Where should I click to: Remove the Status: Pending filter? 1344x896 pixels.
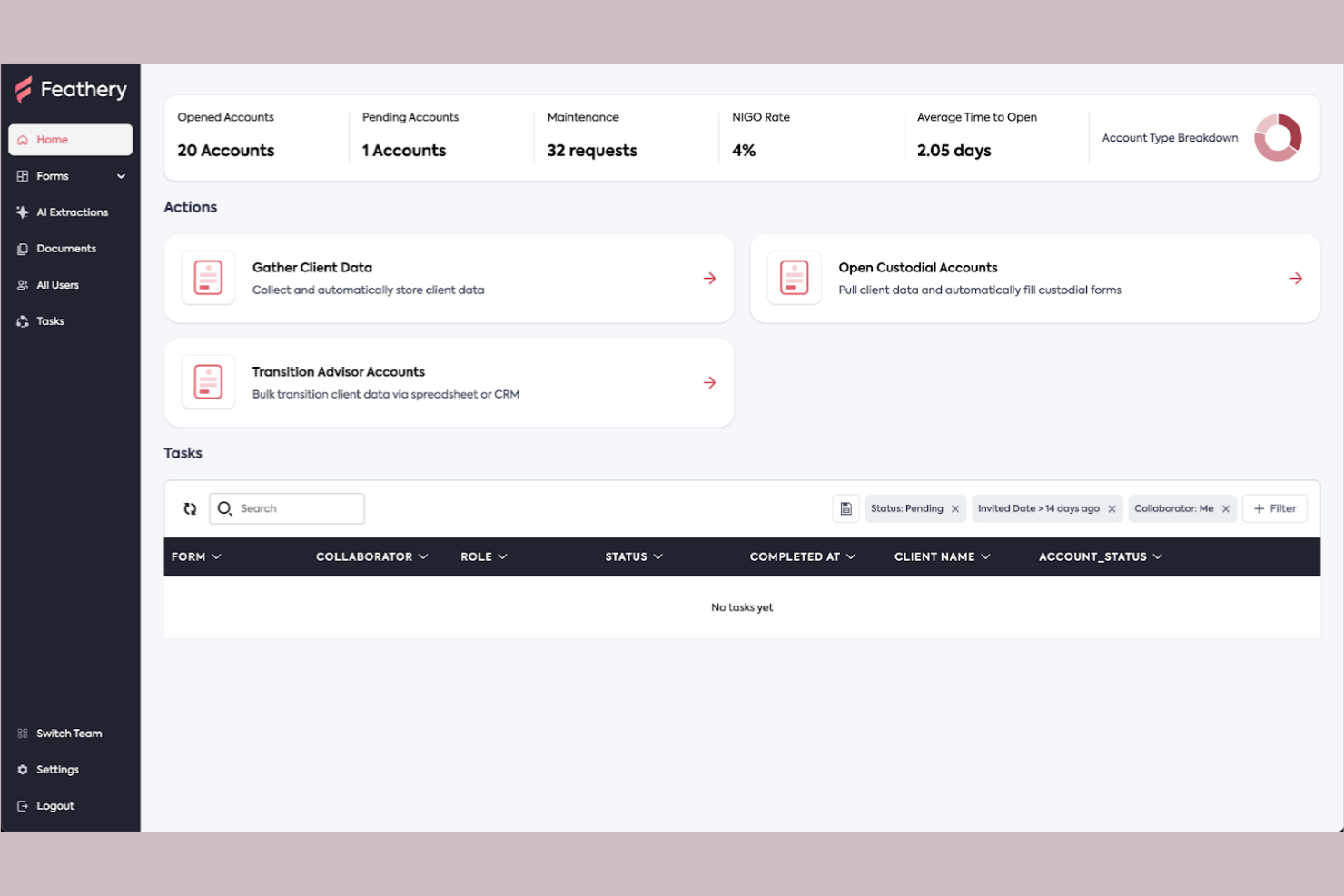click(954, 508)
